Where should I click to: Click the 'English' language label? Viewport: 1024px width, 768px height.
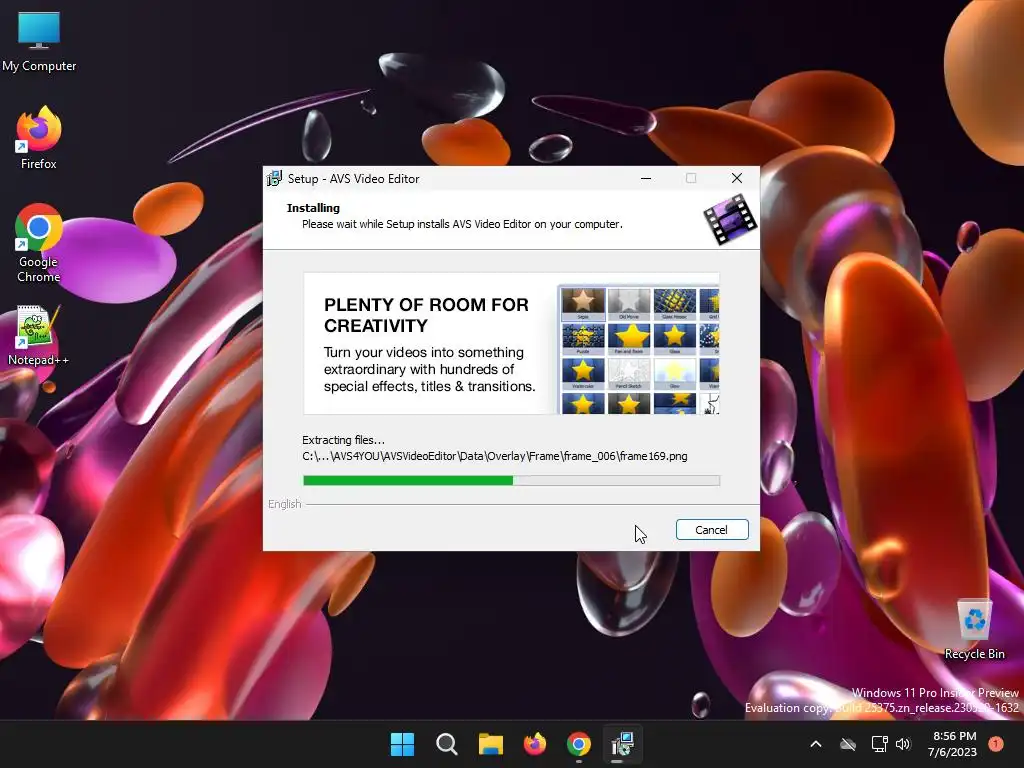tap(285, 504)
